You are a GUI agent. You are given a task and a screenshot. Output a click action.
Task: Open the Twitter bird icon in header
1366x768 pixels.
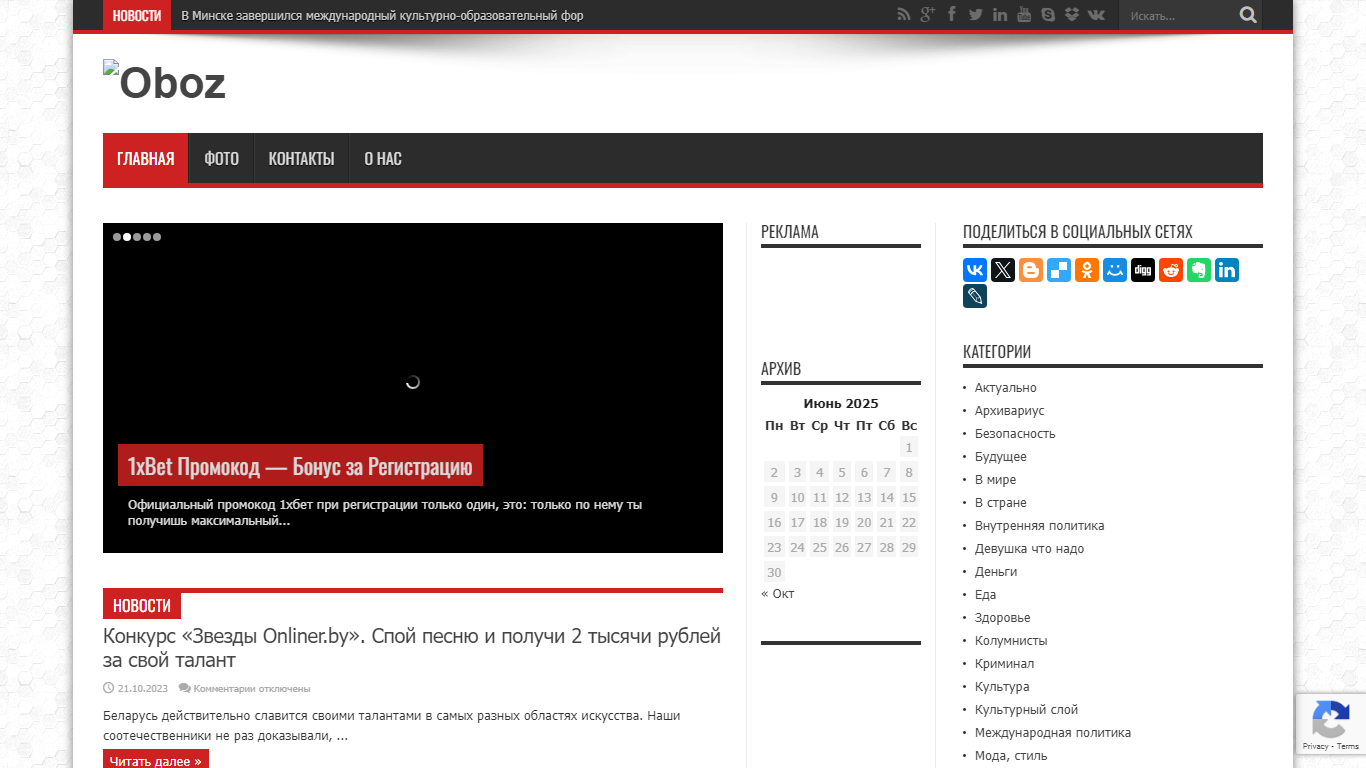coord(976,14)
